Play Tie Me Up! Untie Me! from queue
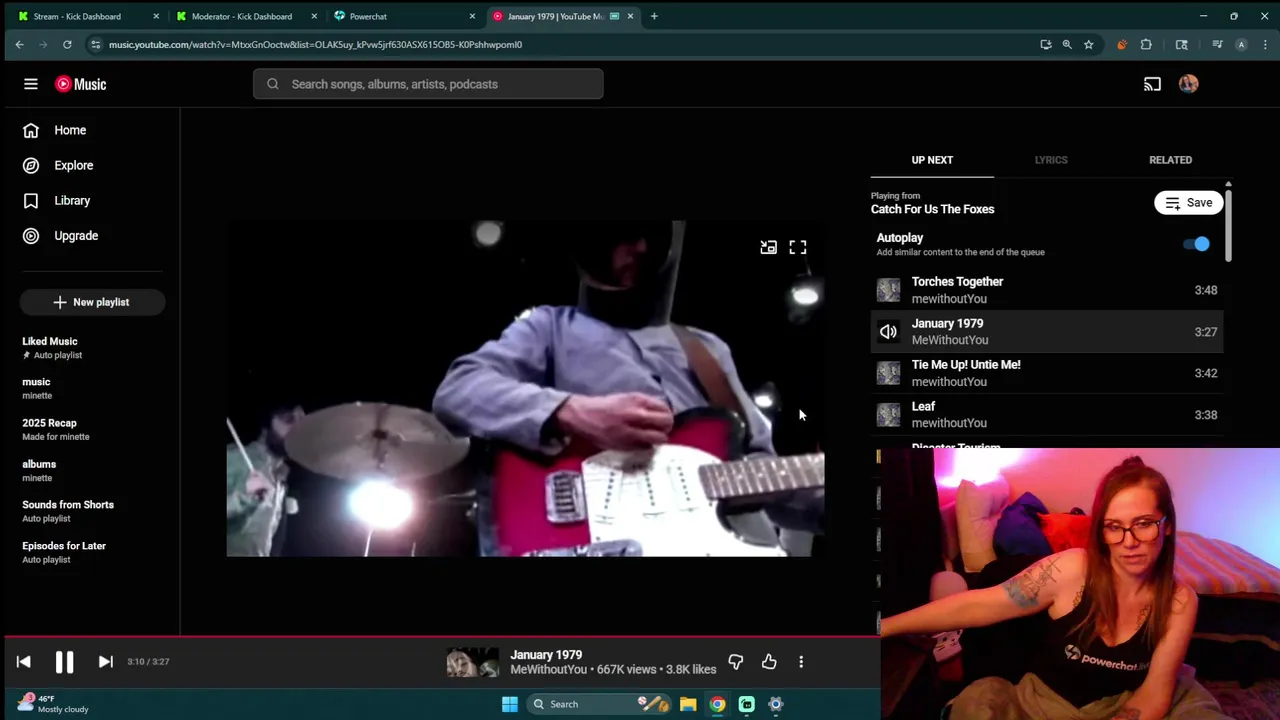Image resolution: width=1280 pixels, height=720 pixels. coord(1047,373)
